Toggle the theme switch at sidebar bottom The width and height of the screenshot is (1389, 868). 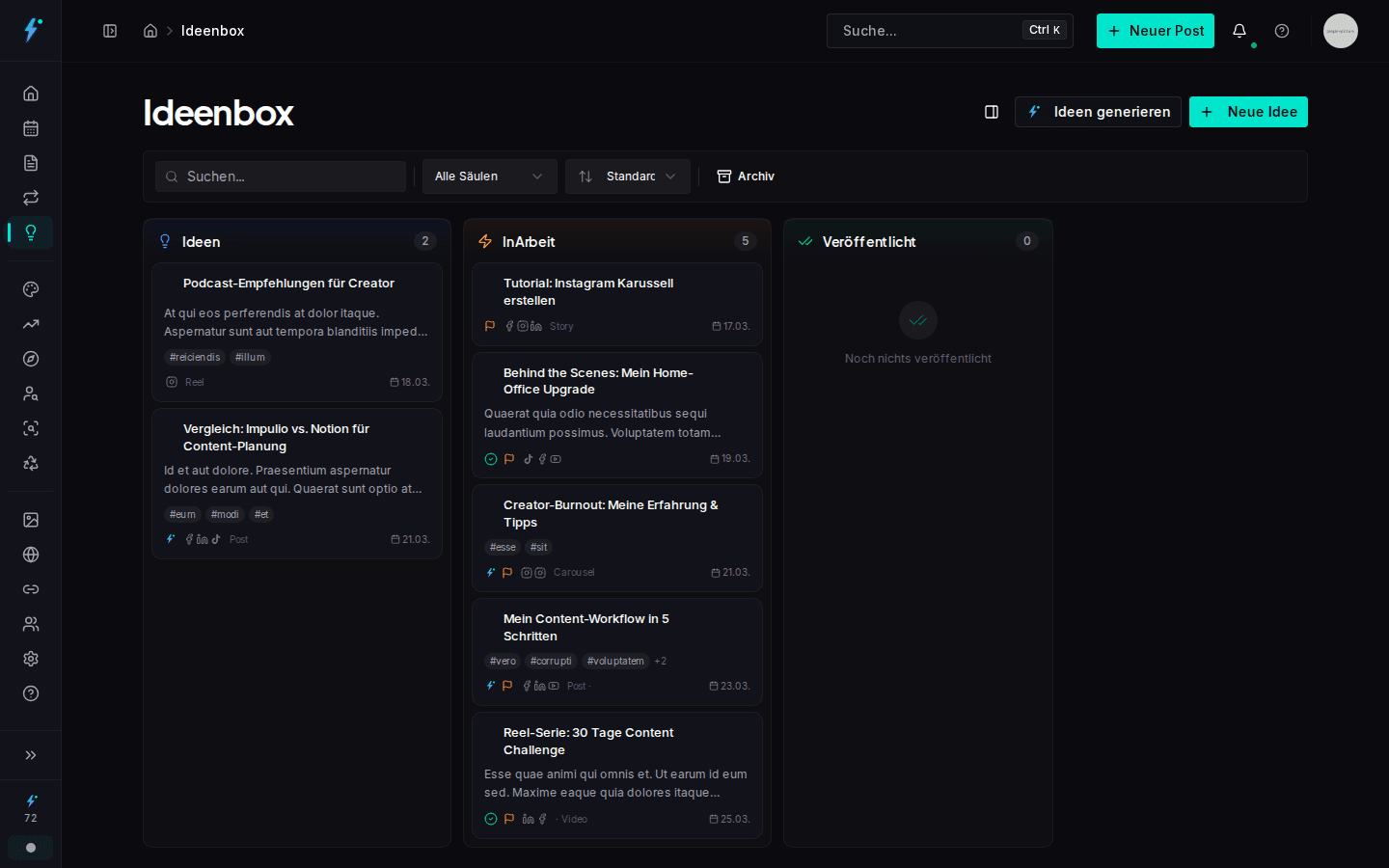point(31,848)
